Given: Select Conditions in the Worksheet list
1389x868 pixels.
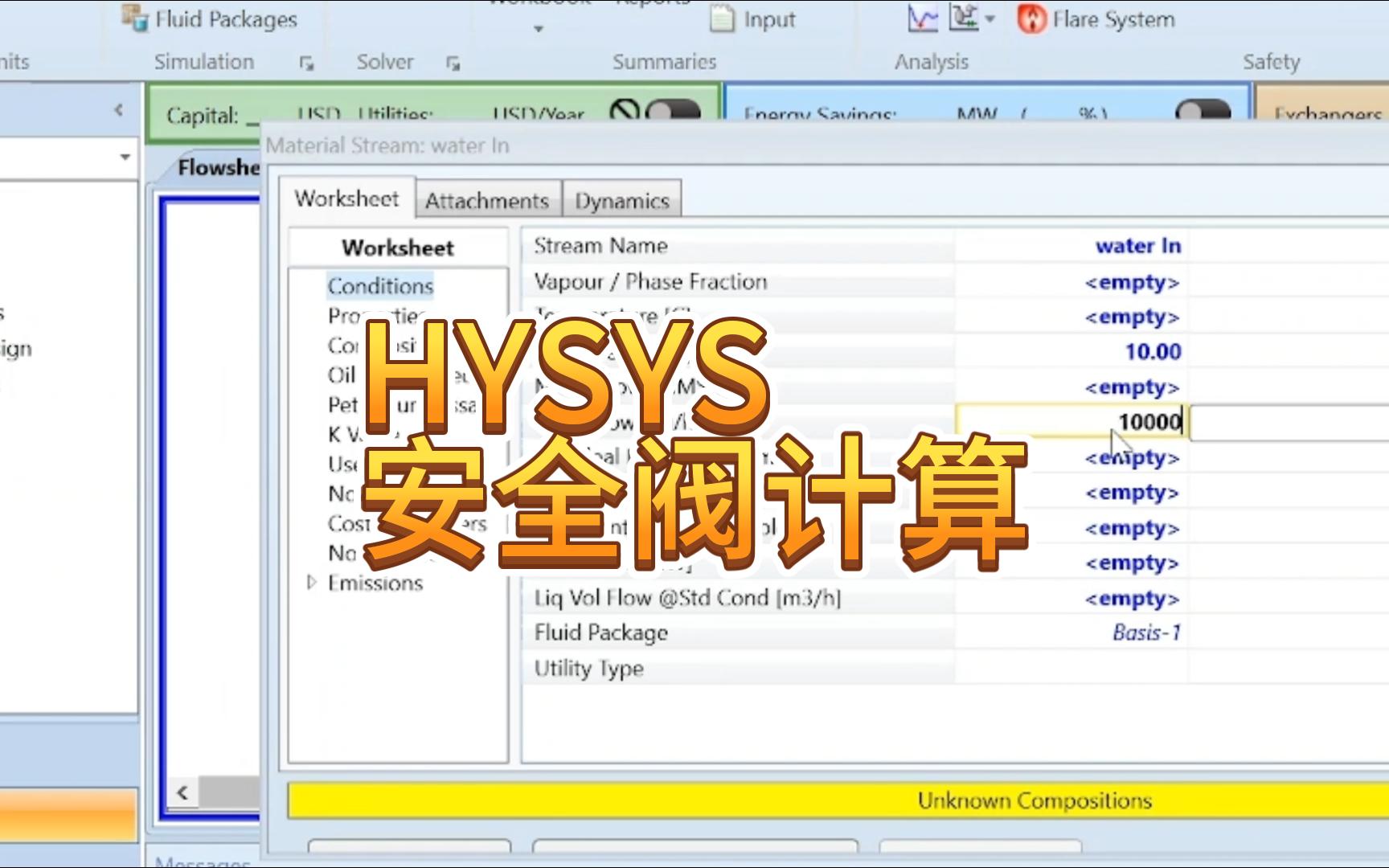Looking at the screenshot, I should 380,286.
